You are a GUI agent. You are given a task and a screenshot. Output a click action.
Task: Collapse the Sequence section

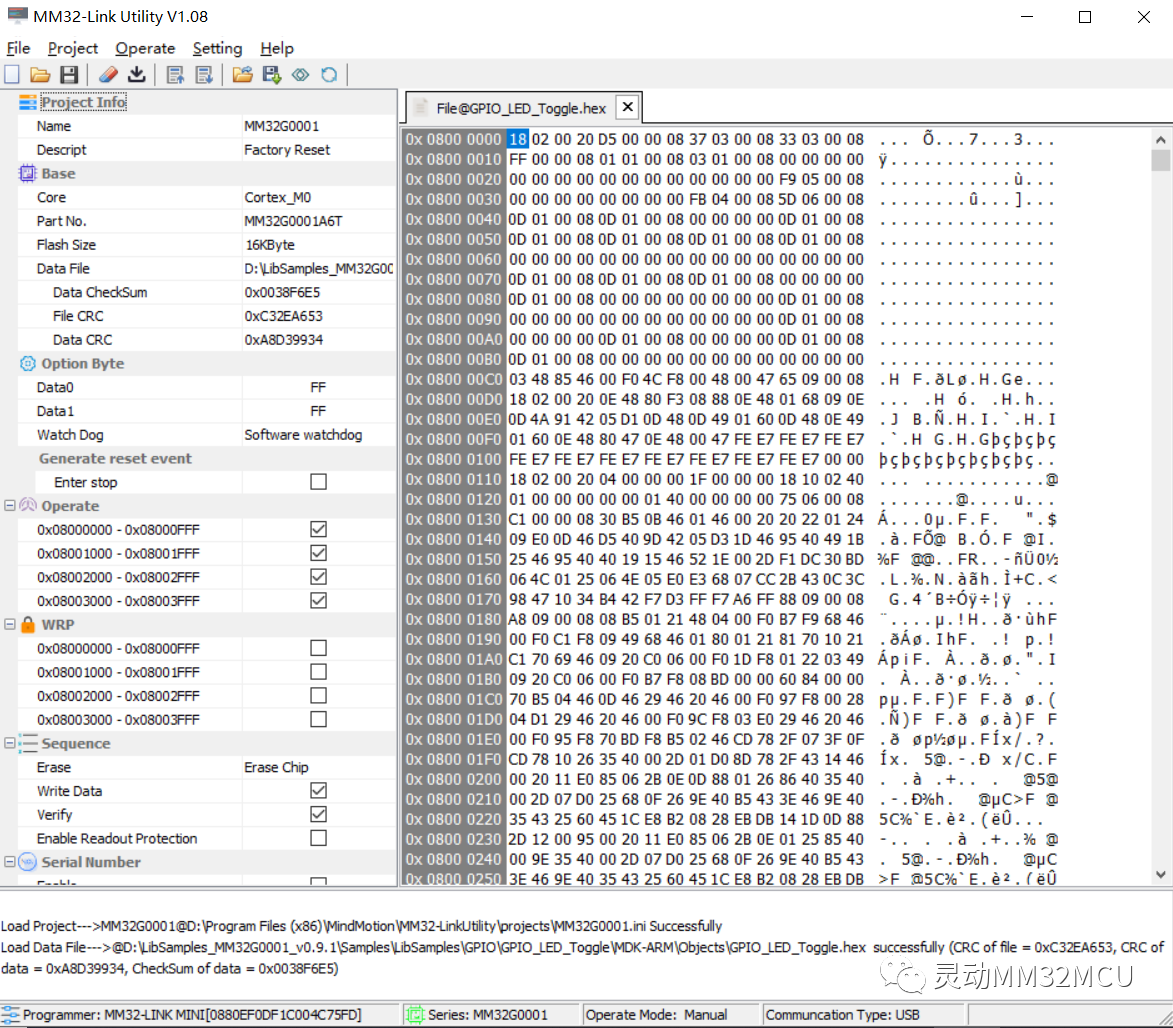pyautogui.click(x=10, y=744)
